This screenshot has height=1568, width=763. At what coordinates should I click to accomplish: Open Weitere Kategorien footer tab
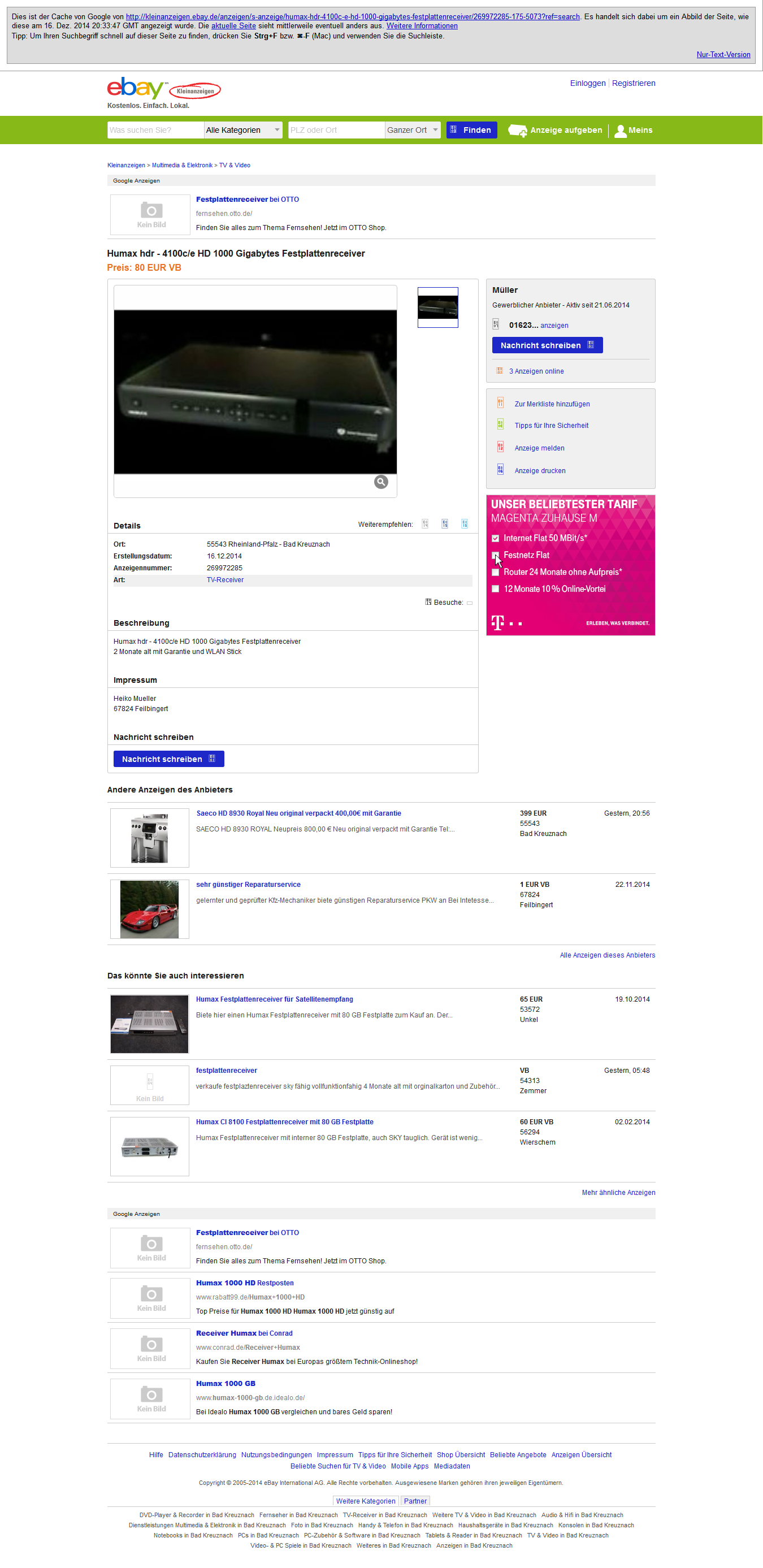(366, 1501)
